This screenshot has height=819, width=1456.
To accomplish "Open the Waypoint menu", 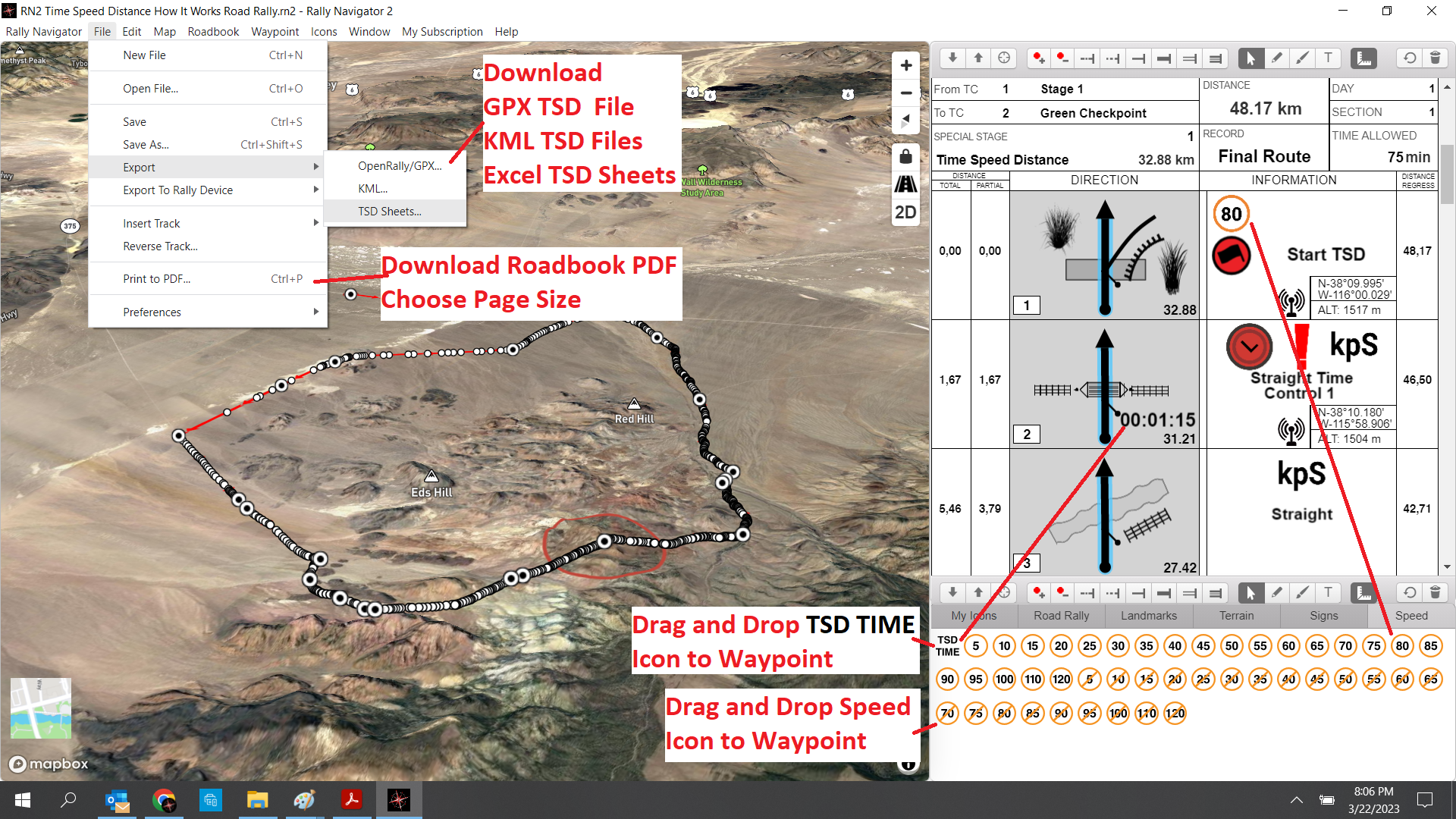I will point(275,32).
